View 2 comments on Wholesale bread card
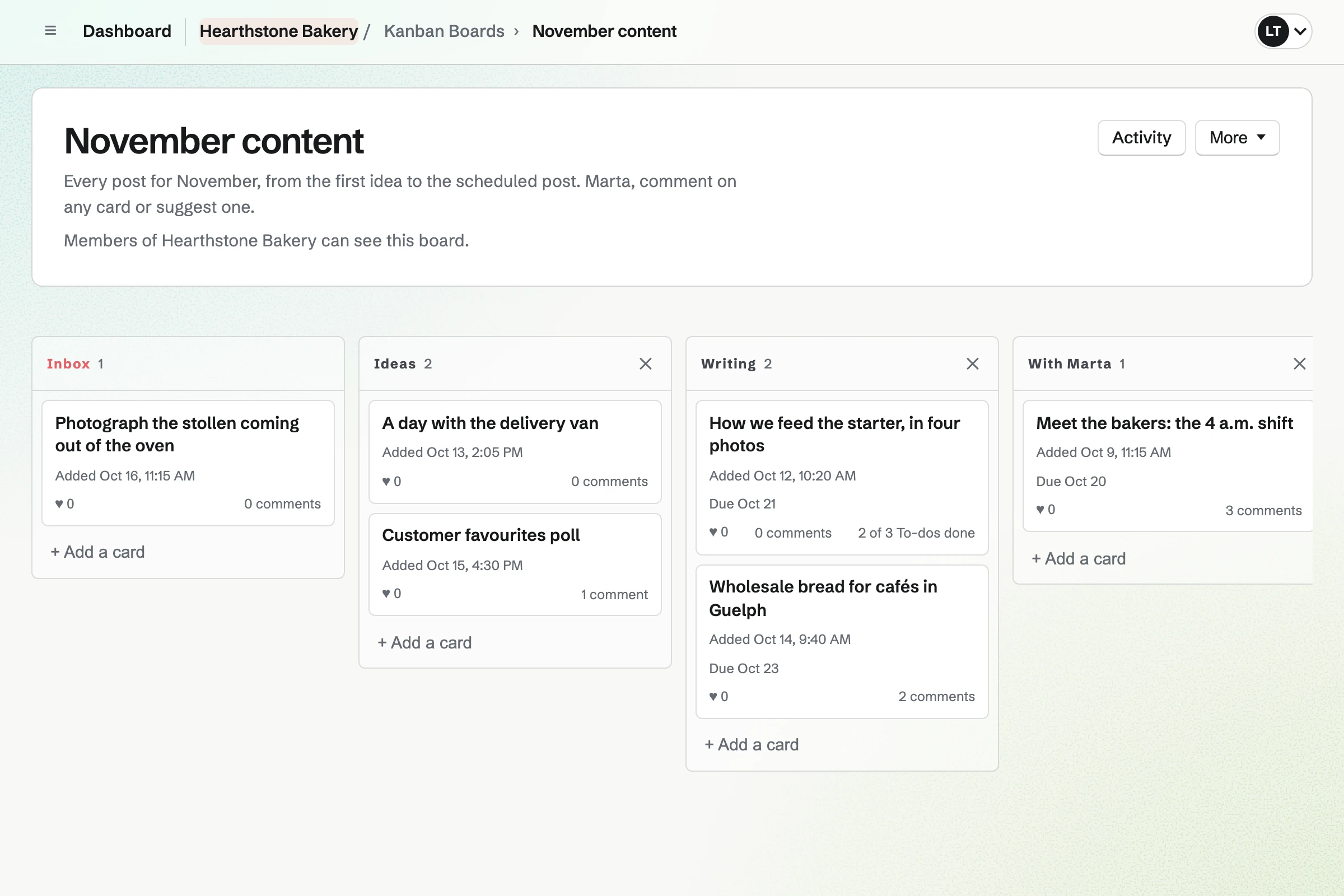This screenshot has width=1344, height=896. point(936,697)
